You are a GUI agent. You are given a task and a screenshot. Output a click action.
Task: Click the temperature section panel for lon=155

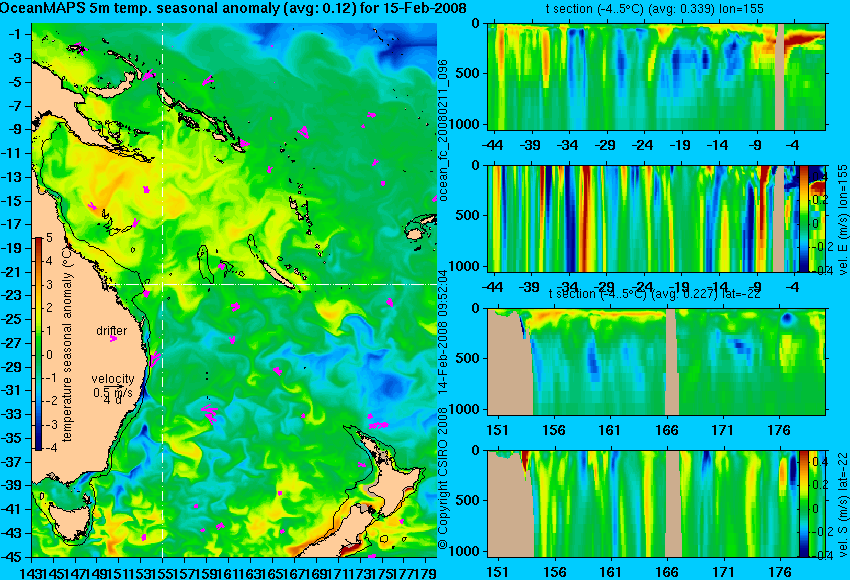pos(656,76)
